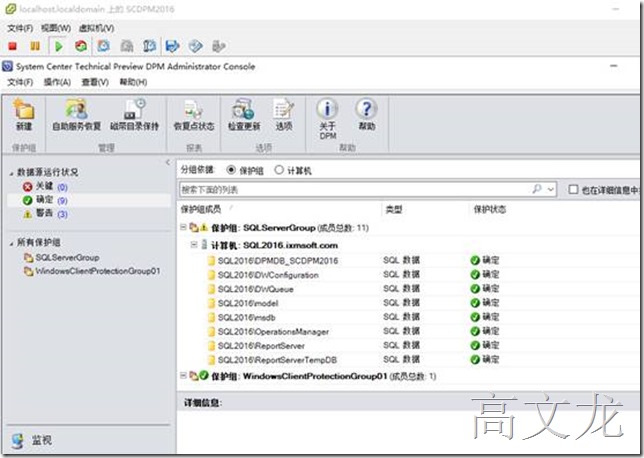This screenshot has width=644, height=458.
Task: Select the 保护组 radio button
Action: [231, 170]
